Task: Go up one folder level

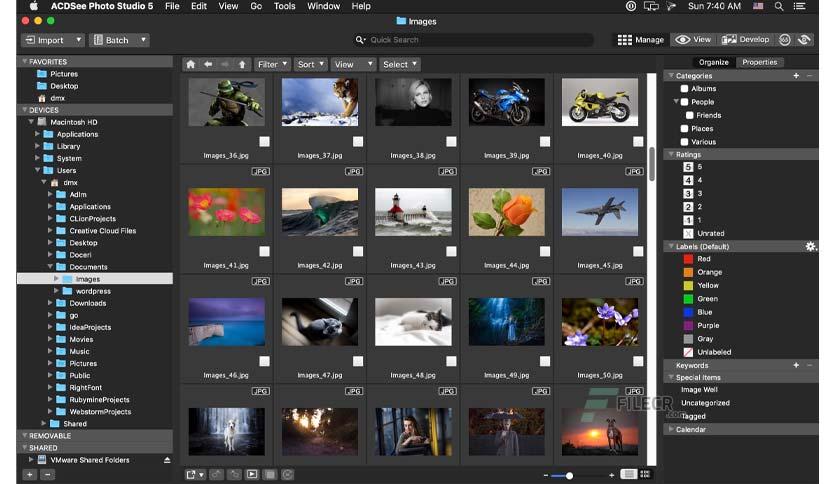Action: (242, 64)
